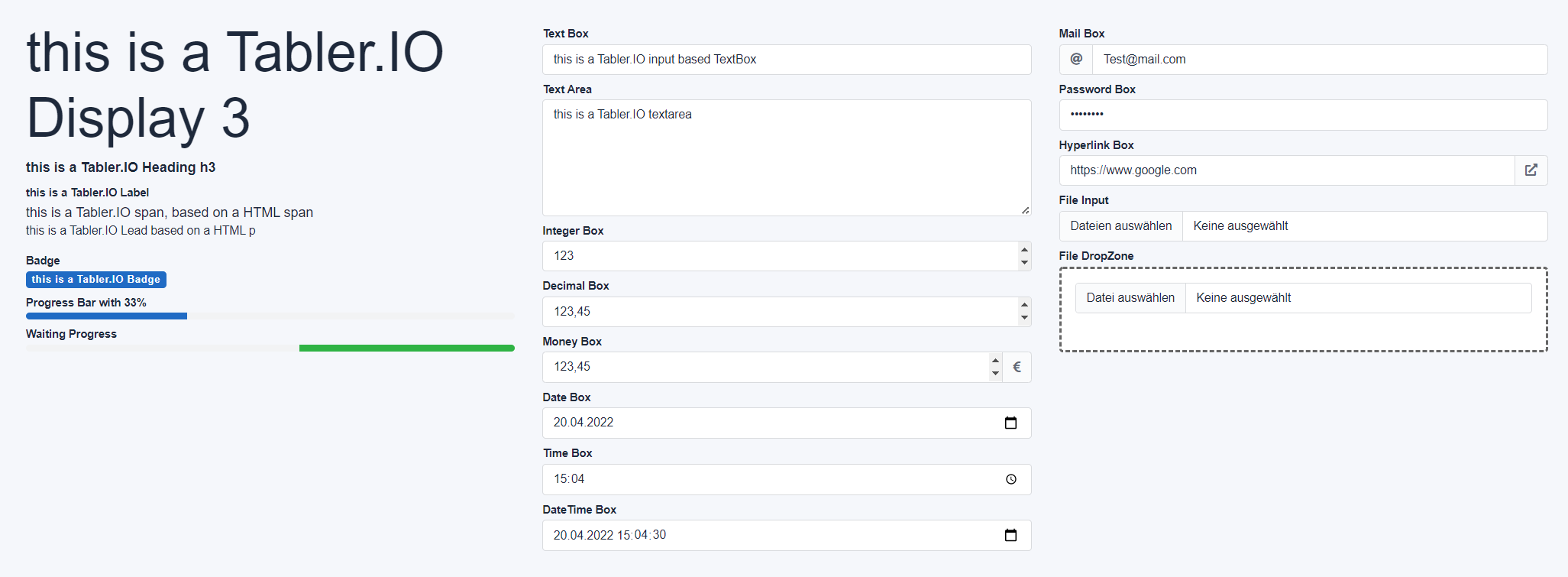
Task: Increase the Decimal Box value
Action: (1024, 305)
